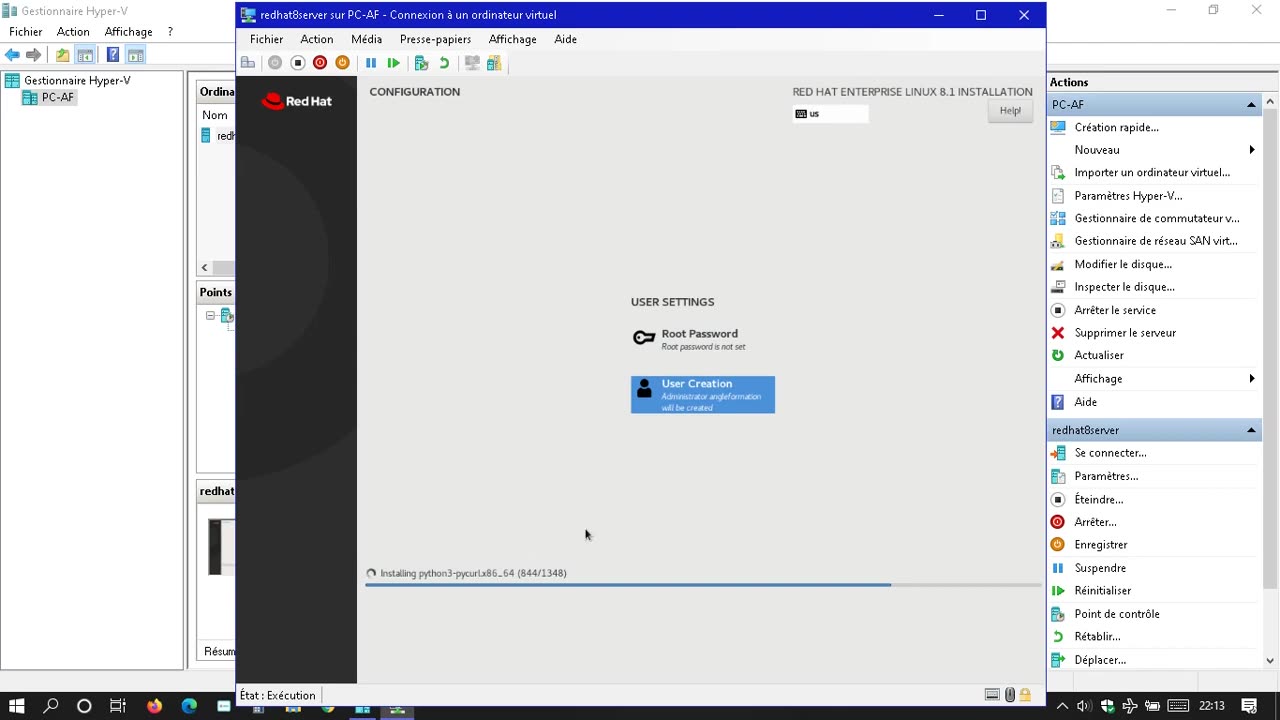
Task: Open Gestionnaire de commutateur virtuel
Action: [1156, 218]
